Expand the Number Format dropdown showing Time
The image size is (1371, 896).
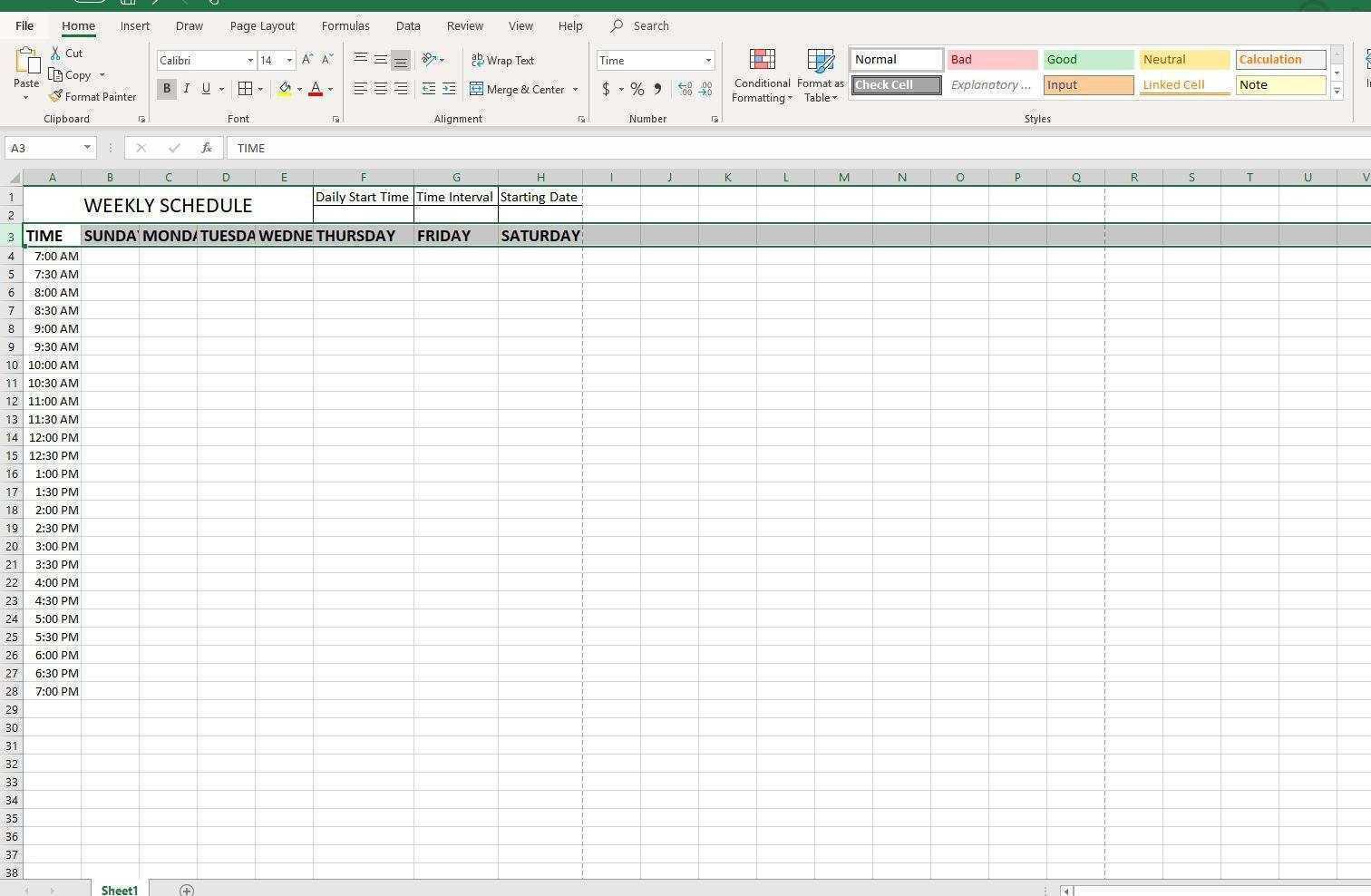coord(708,61)
